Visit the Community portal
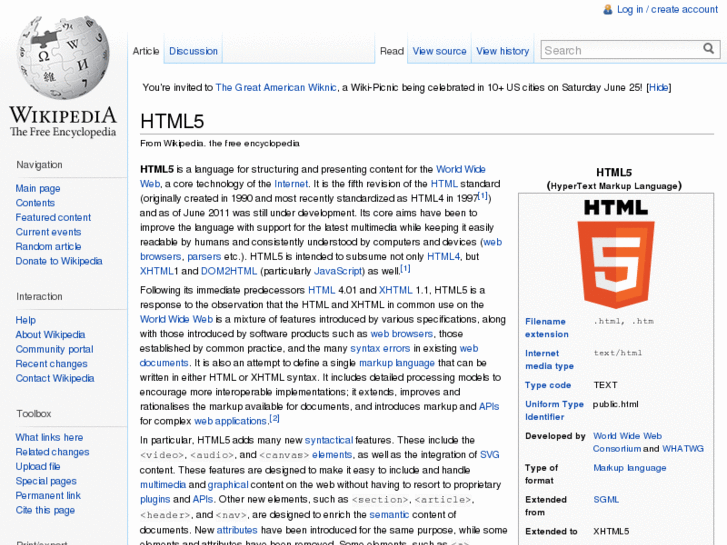727x545 pixels. [x=55, y=349]
